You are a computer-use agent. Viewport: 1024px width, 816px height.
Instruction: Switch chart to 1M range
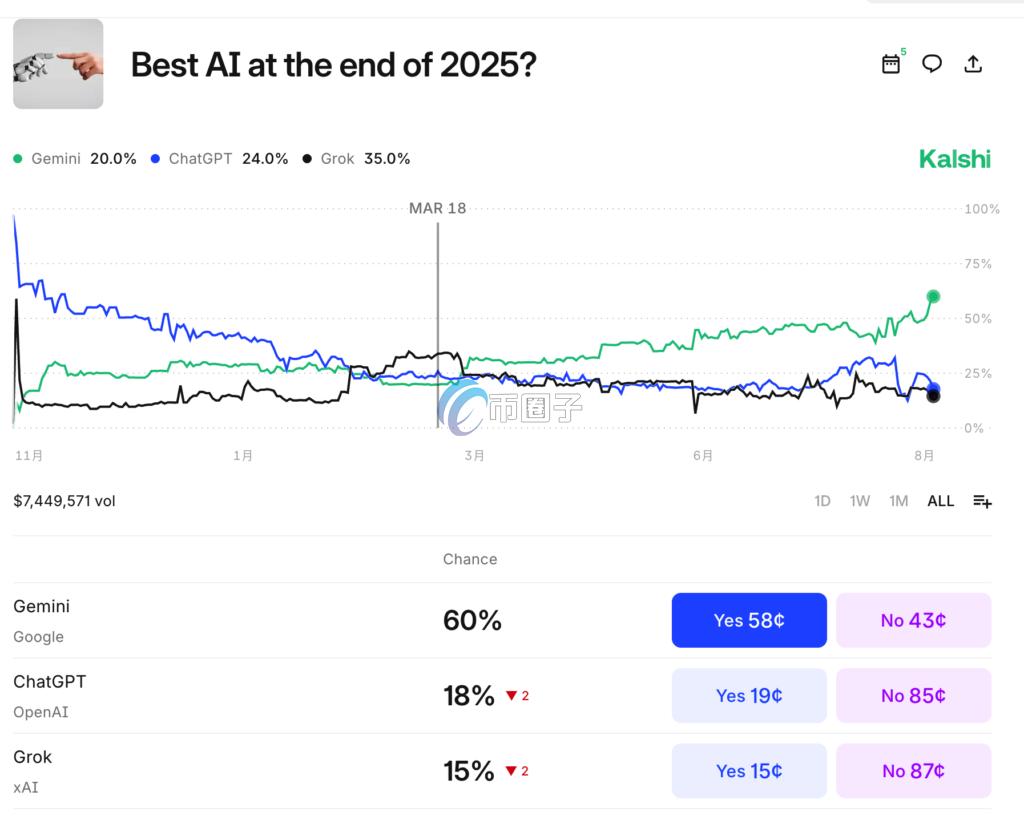(899, 501)
